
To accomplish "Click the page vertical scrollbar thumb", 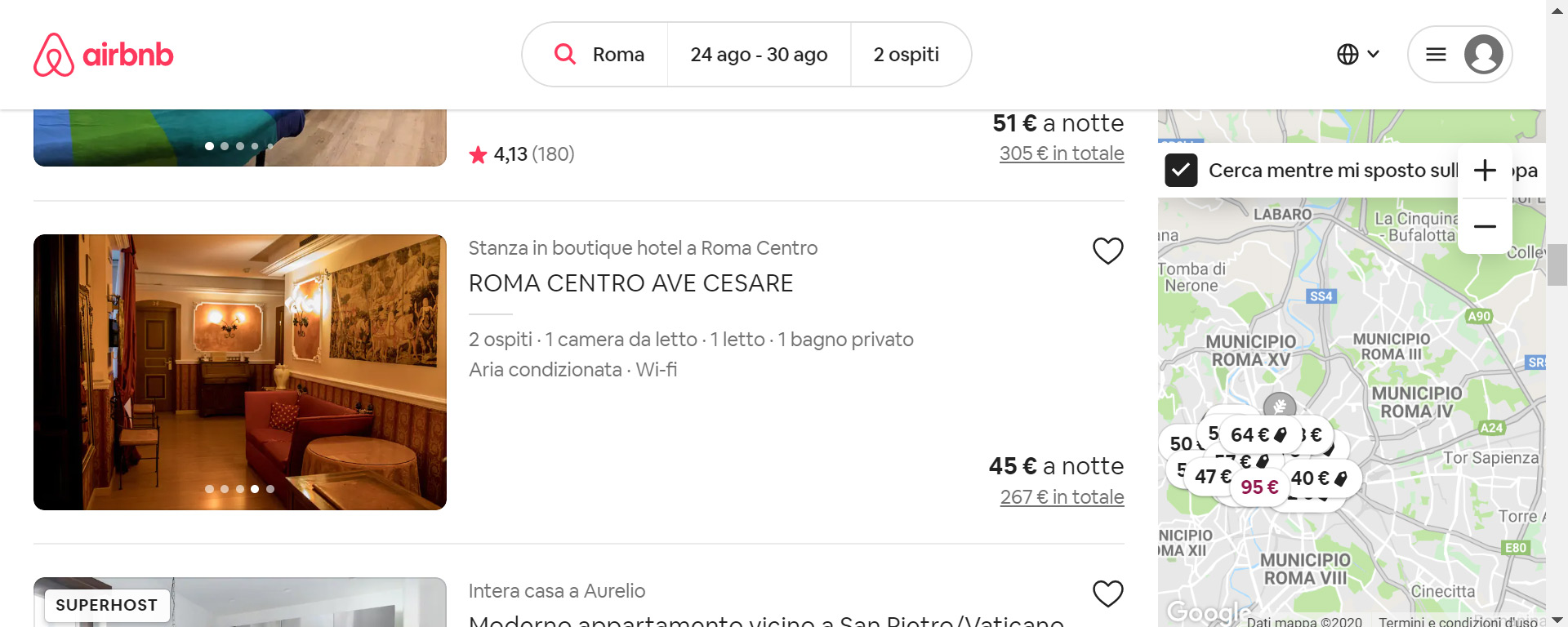I will pos(1557,265).
